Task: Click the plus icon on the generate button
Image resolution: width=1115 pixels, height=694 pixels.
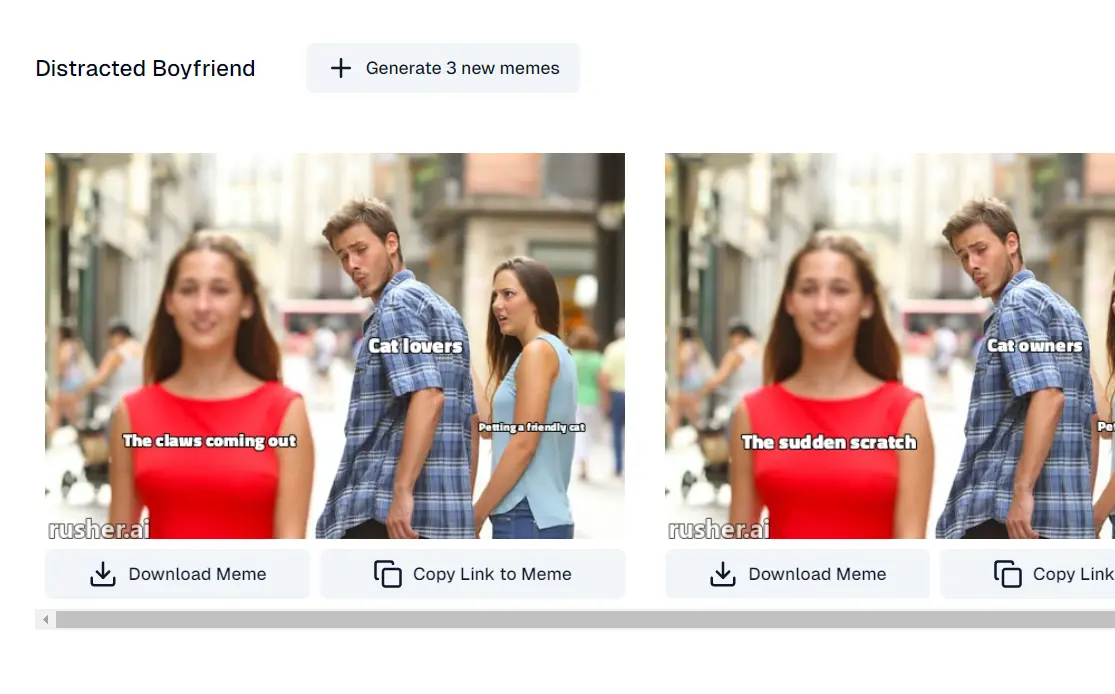Action: click(x=340, y=68)
